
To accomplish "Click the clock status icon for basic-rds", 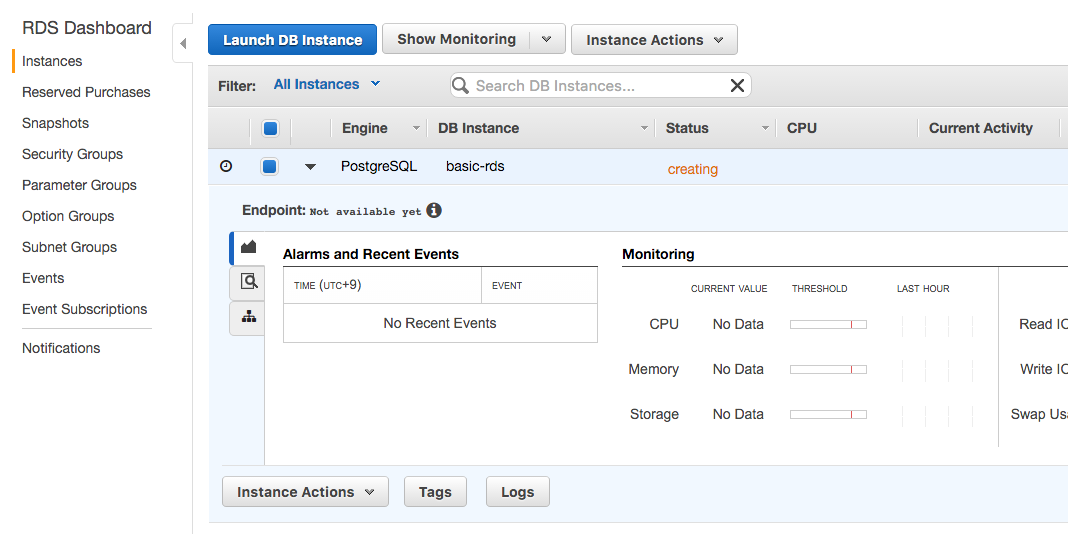I will [x=226, y=166].
